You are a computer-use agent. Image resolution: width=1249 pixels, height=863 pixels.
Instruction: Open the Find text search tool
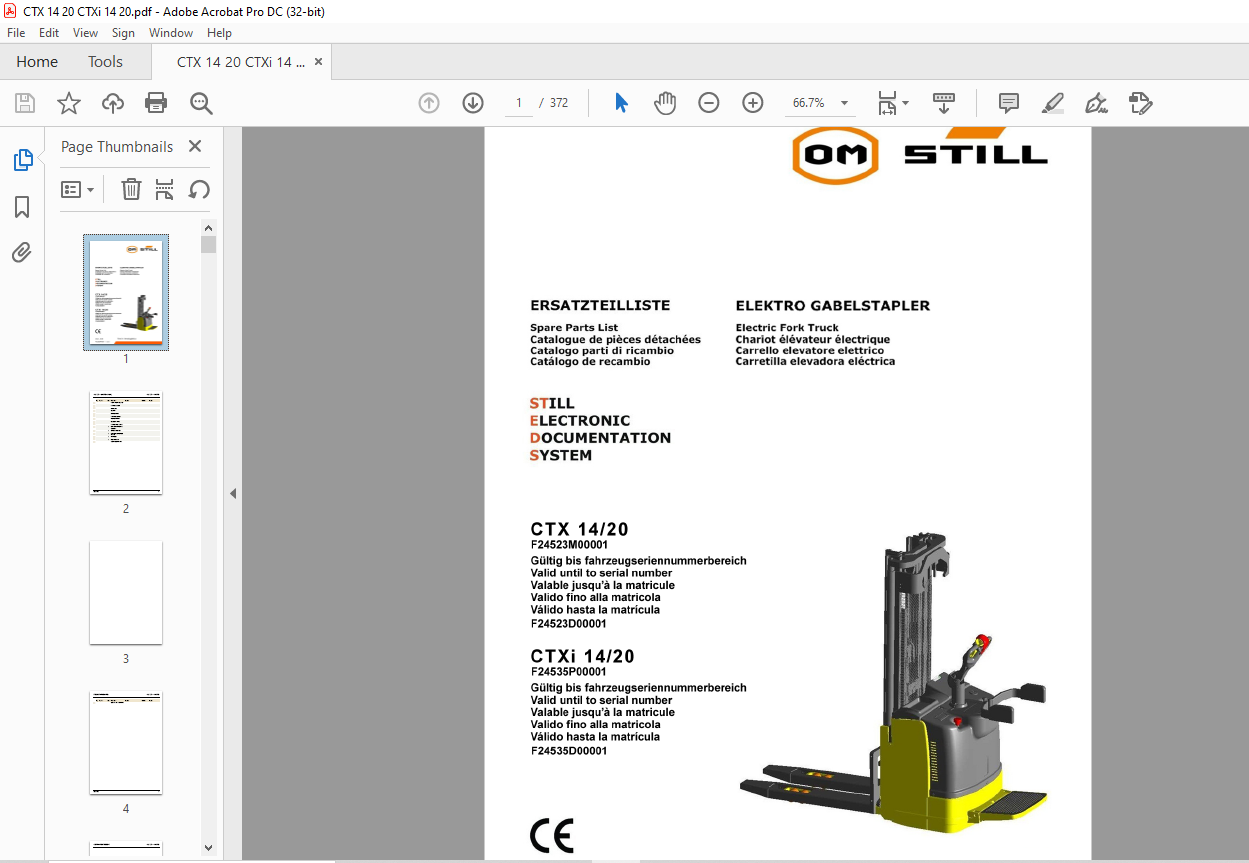pos(201,103)
